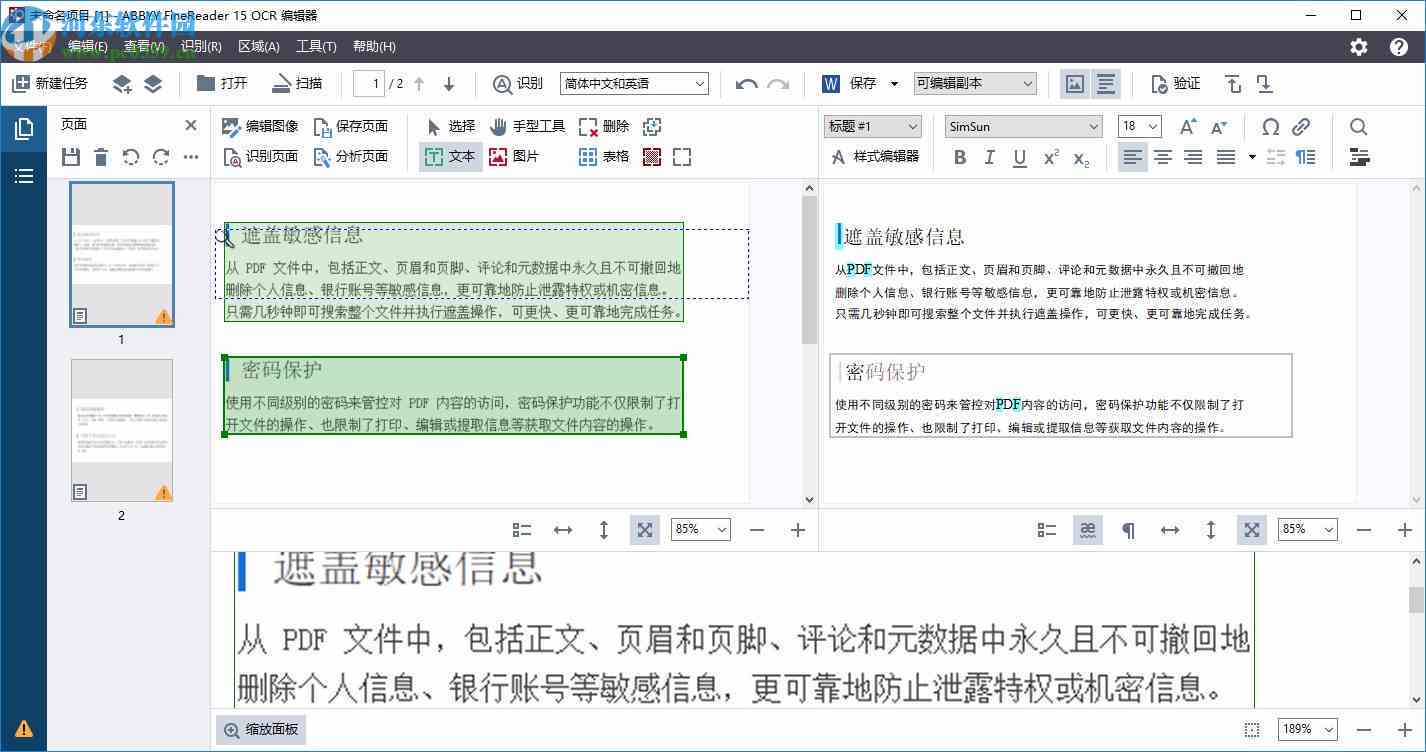Image resolution: width=1426 pixels, height=752 pixels.
Task: Select the 表格 table area tool
Action: (x=604, y=156)
